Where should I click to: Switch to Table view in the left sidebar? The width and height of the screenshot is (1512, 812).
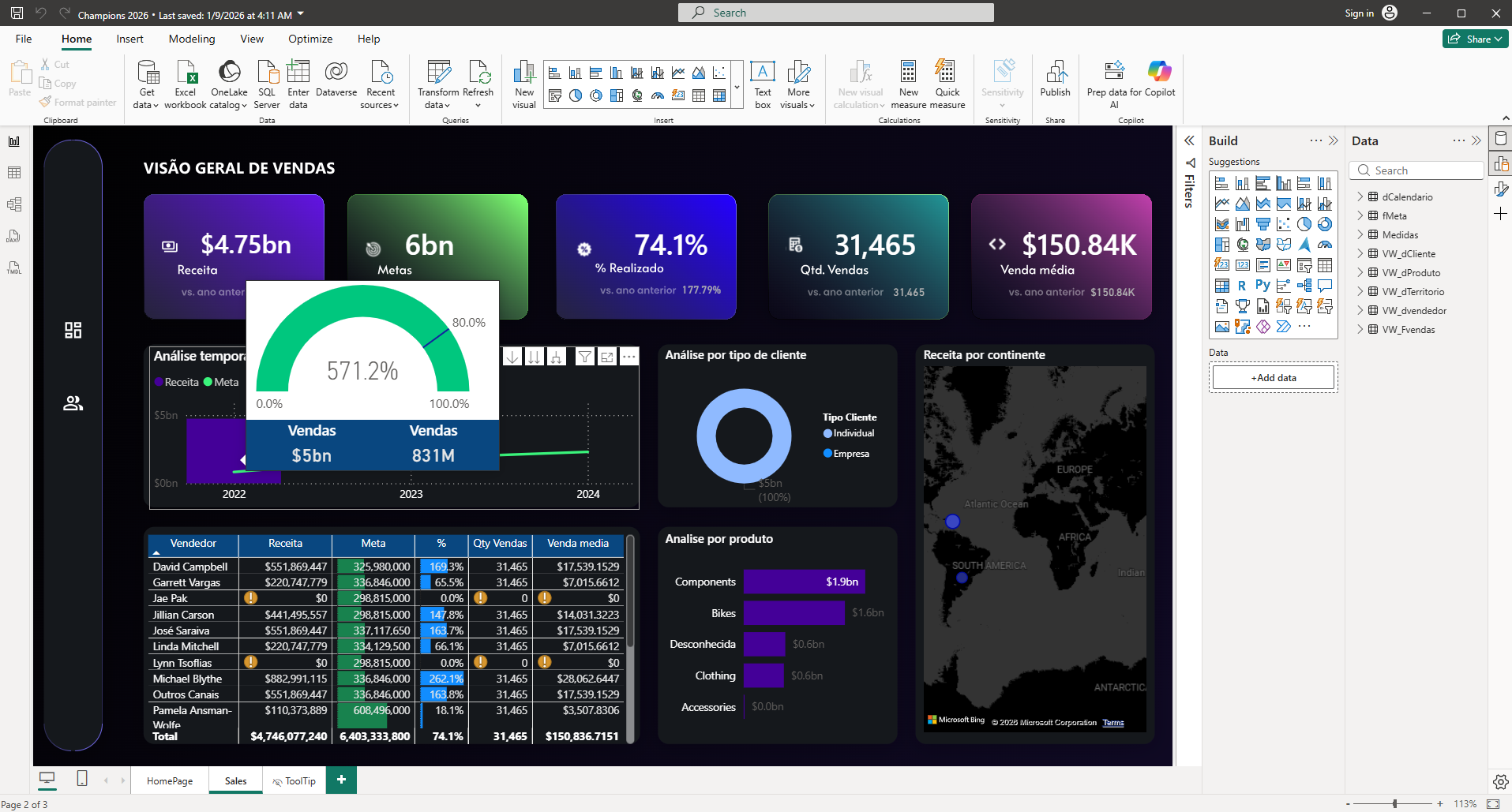tap(13, 172)
